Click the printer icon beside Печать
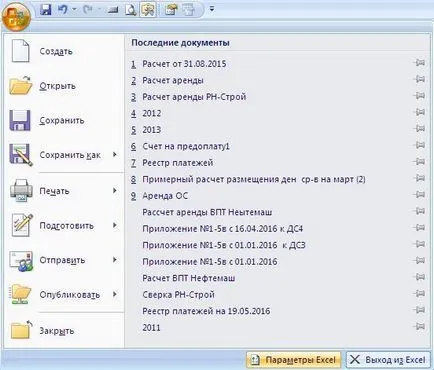The width and height of the screenshot is (434, 370). coord(21,190)
